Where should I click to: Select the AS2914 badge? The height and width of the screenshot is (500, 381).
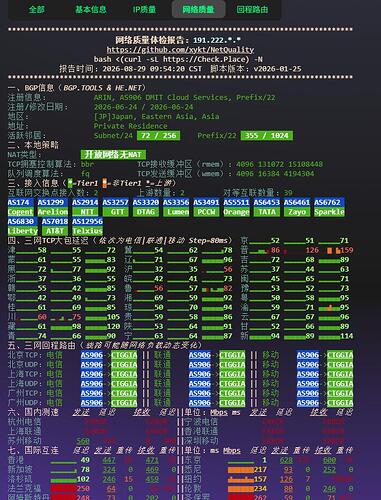tap(85, 202)
